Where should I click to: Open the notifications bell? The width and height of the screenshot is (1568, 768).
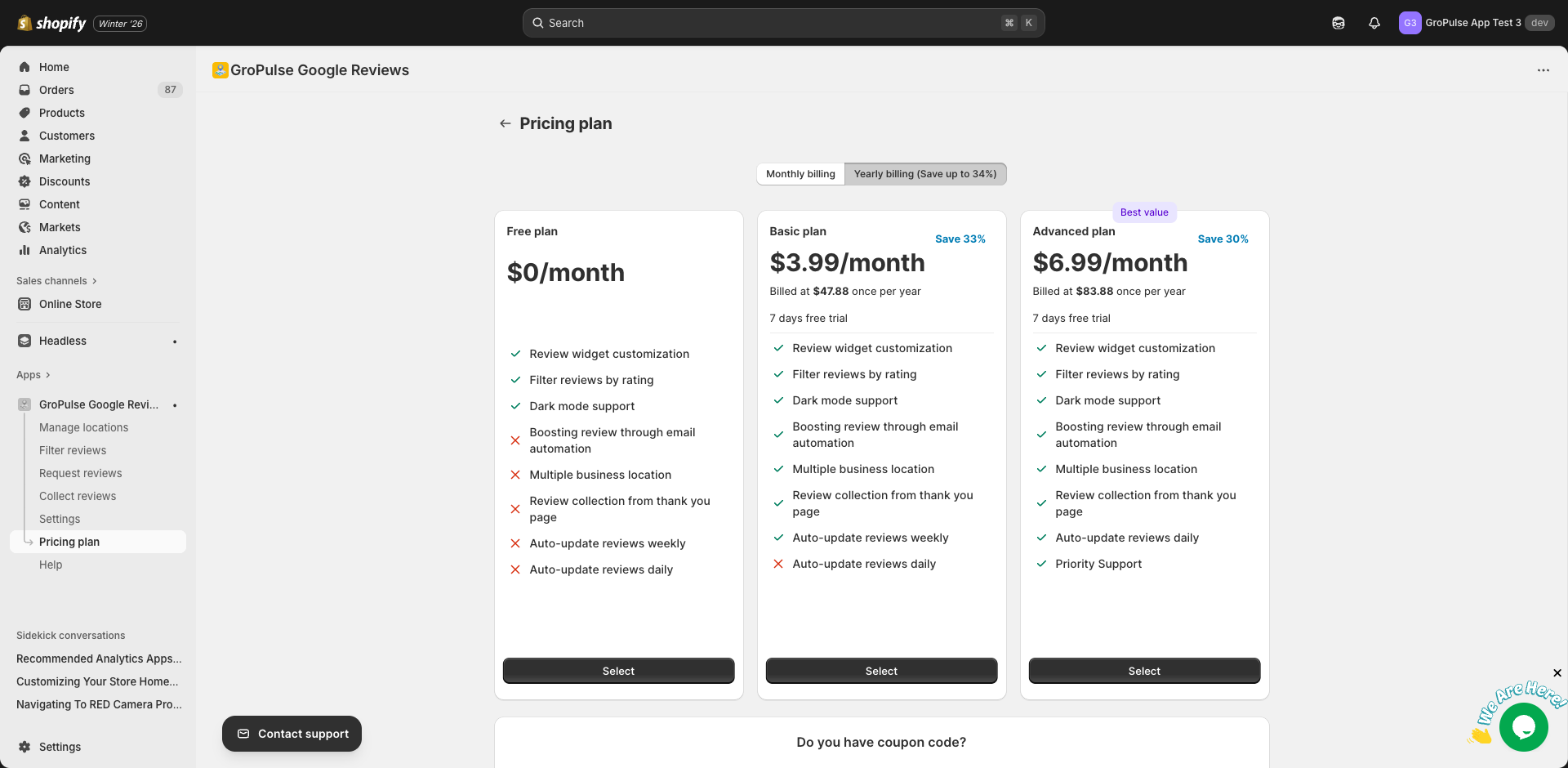(x=1374, y=23)
